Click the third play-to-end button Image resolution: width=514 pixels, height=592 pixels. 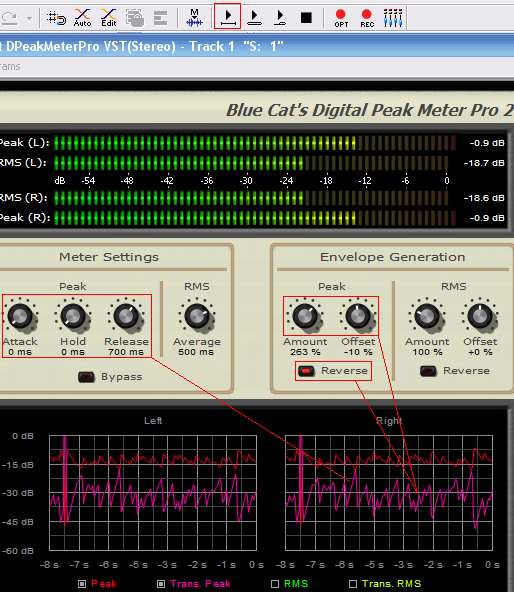(x=280, y=18)
